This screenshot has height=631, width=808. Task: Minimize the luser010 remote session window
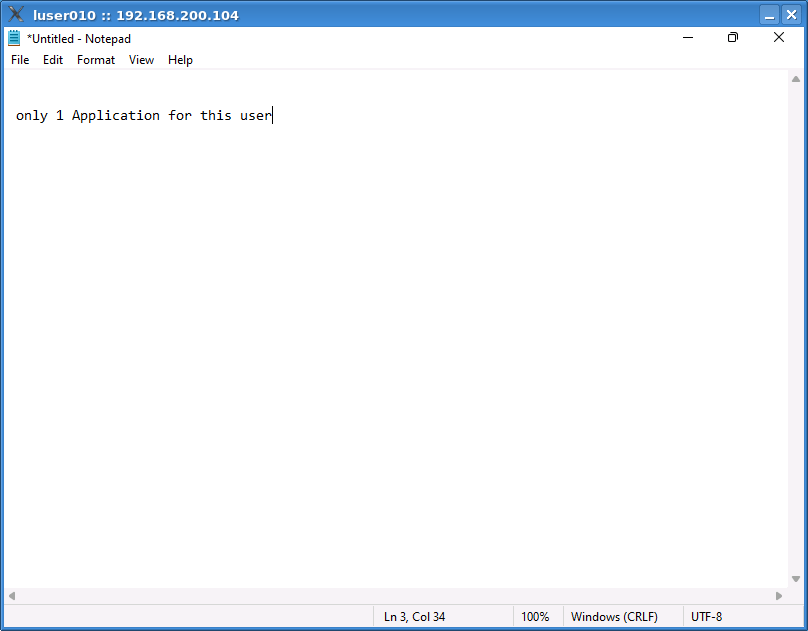[x=768, y=14]
